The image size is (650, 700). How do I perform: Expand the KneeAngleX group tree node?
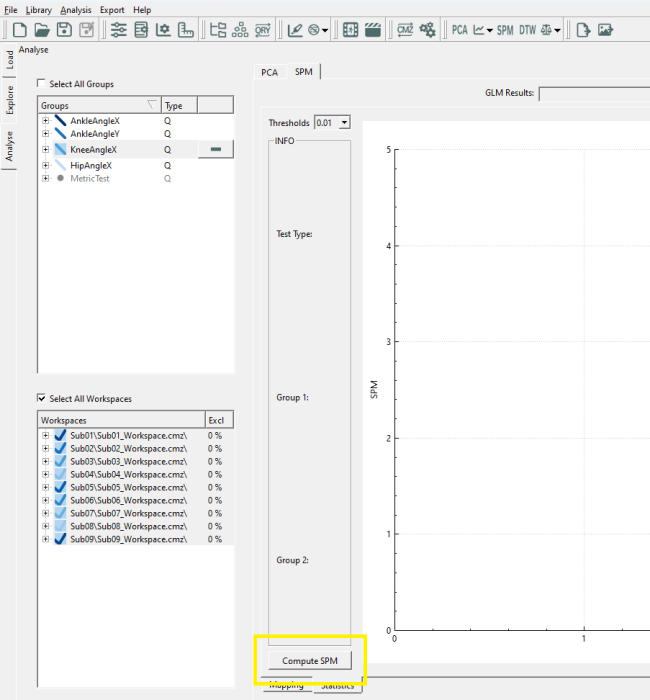click(x=46, y=150)
